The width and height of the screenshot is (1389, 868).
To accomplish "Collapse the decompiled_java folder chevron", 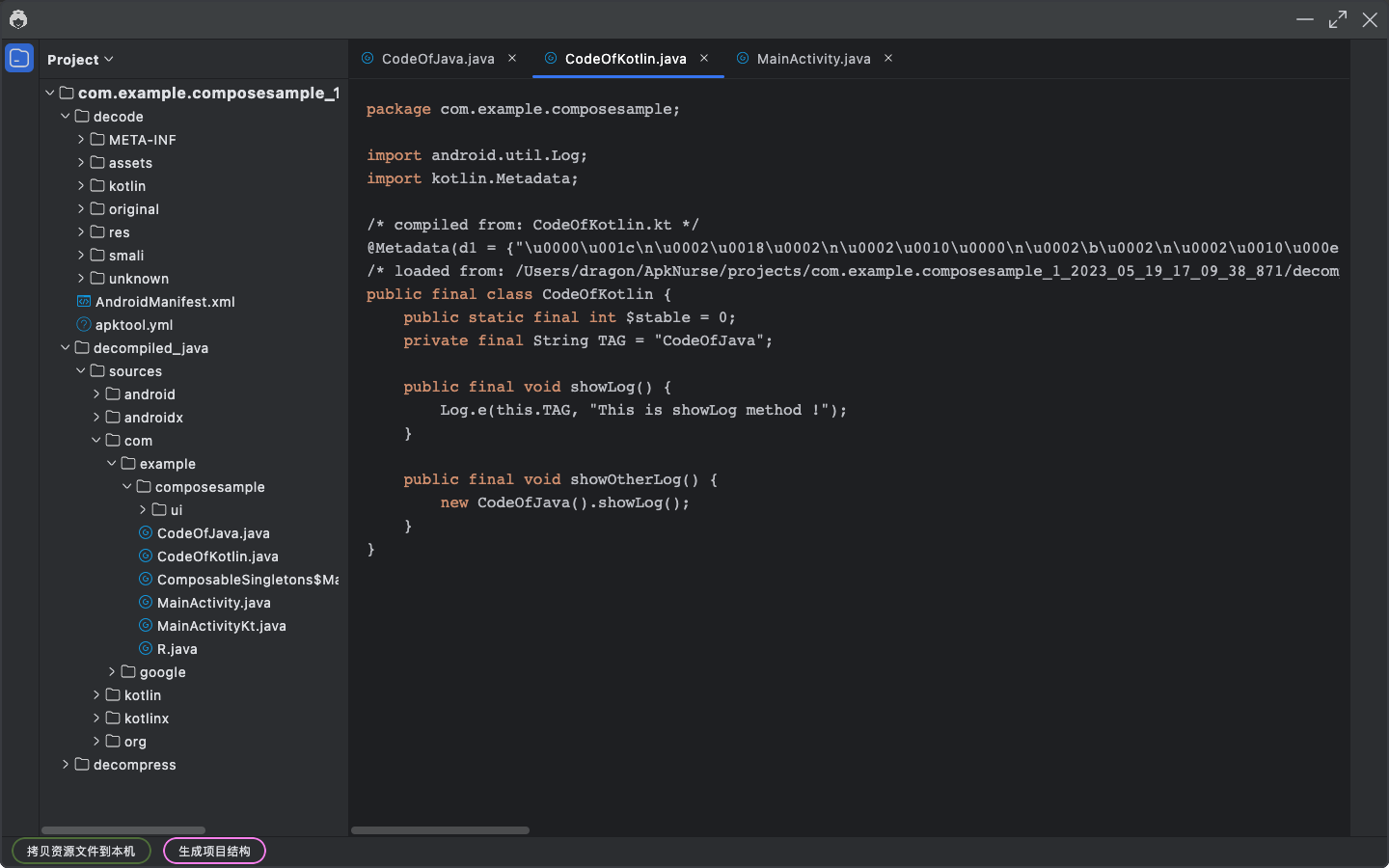I will point(66,347).
